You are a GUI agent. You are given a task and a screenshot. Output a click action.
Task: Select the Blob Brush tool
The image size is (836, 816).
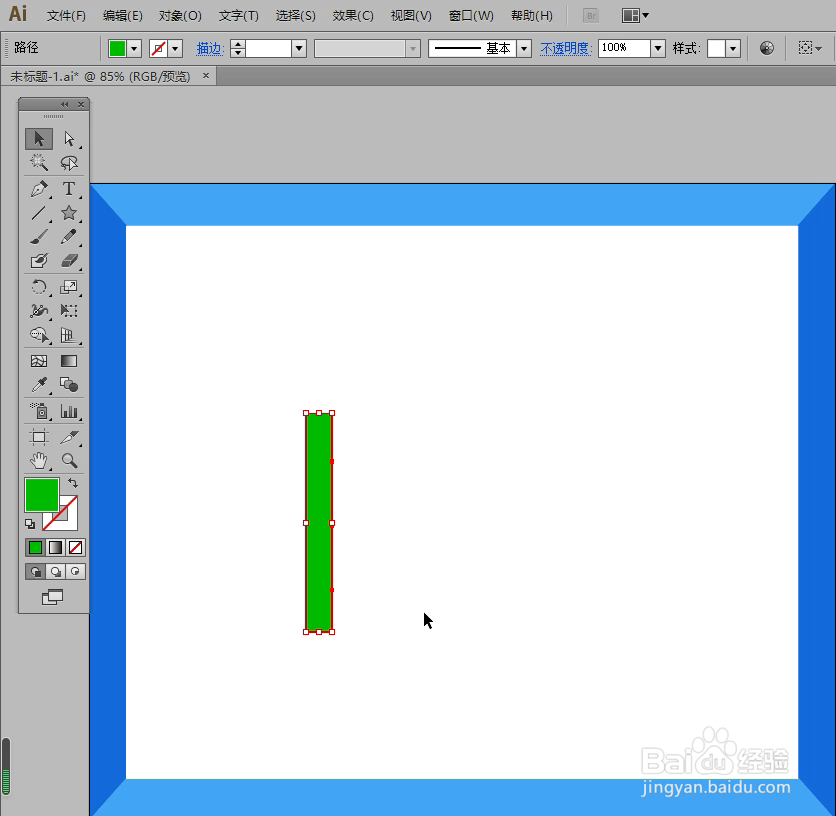pyautogui.click(x=39, y=261)
